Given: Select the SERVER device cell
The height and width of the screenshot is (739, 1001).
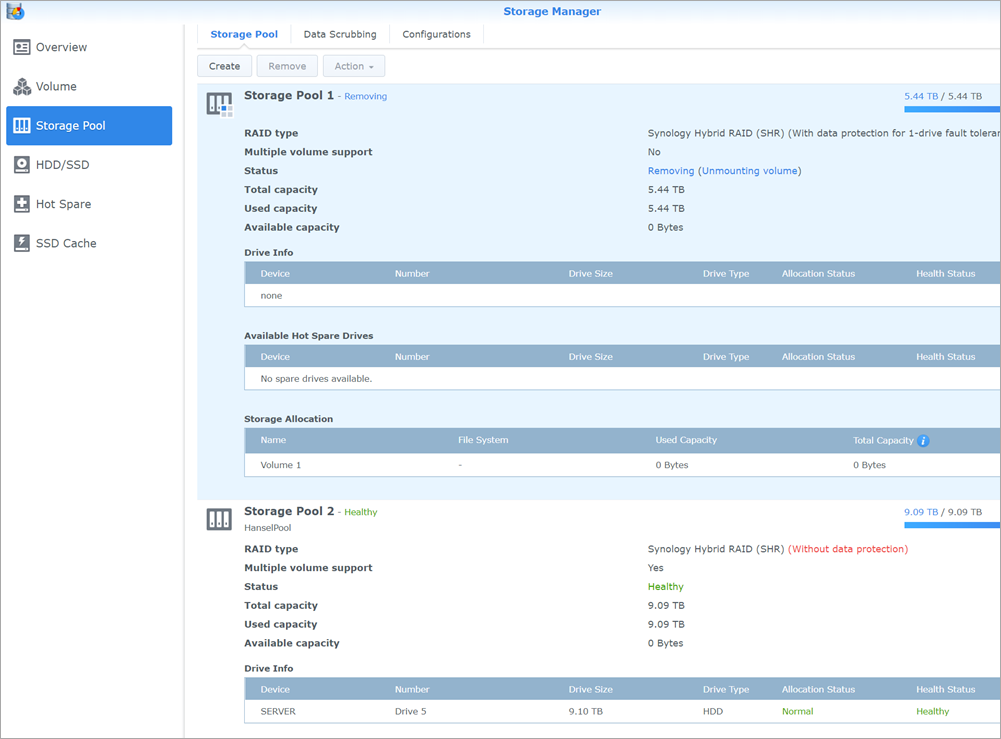Looking at the screenshot, I should (278, 712).
